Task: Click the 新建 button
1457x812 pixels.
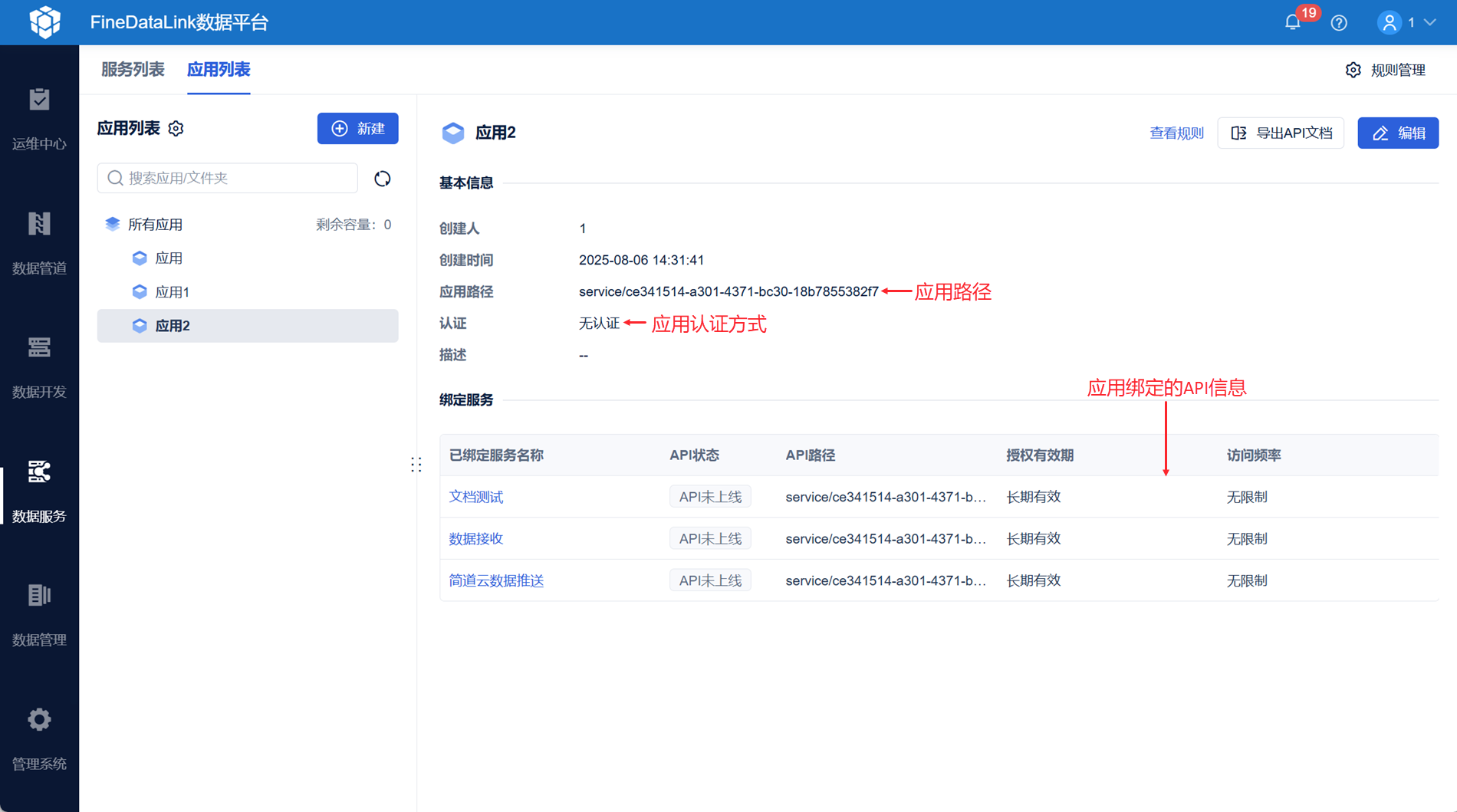Action: point(357,129)
